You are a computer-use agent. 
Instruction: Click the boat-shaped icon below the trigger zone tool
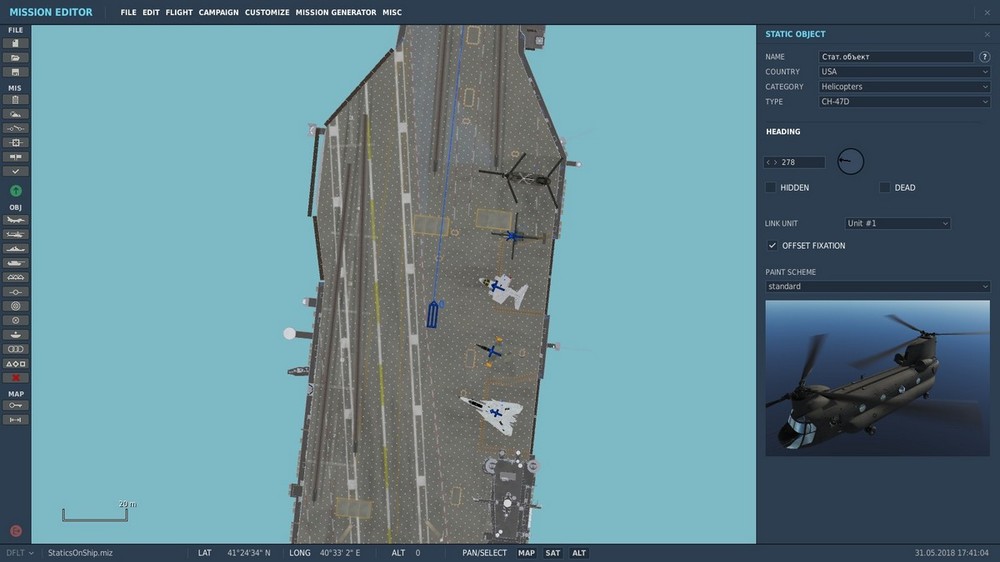coord(15,335)
